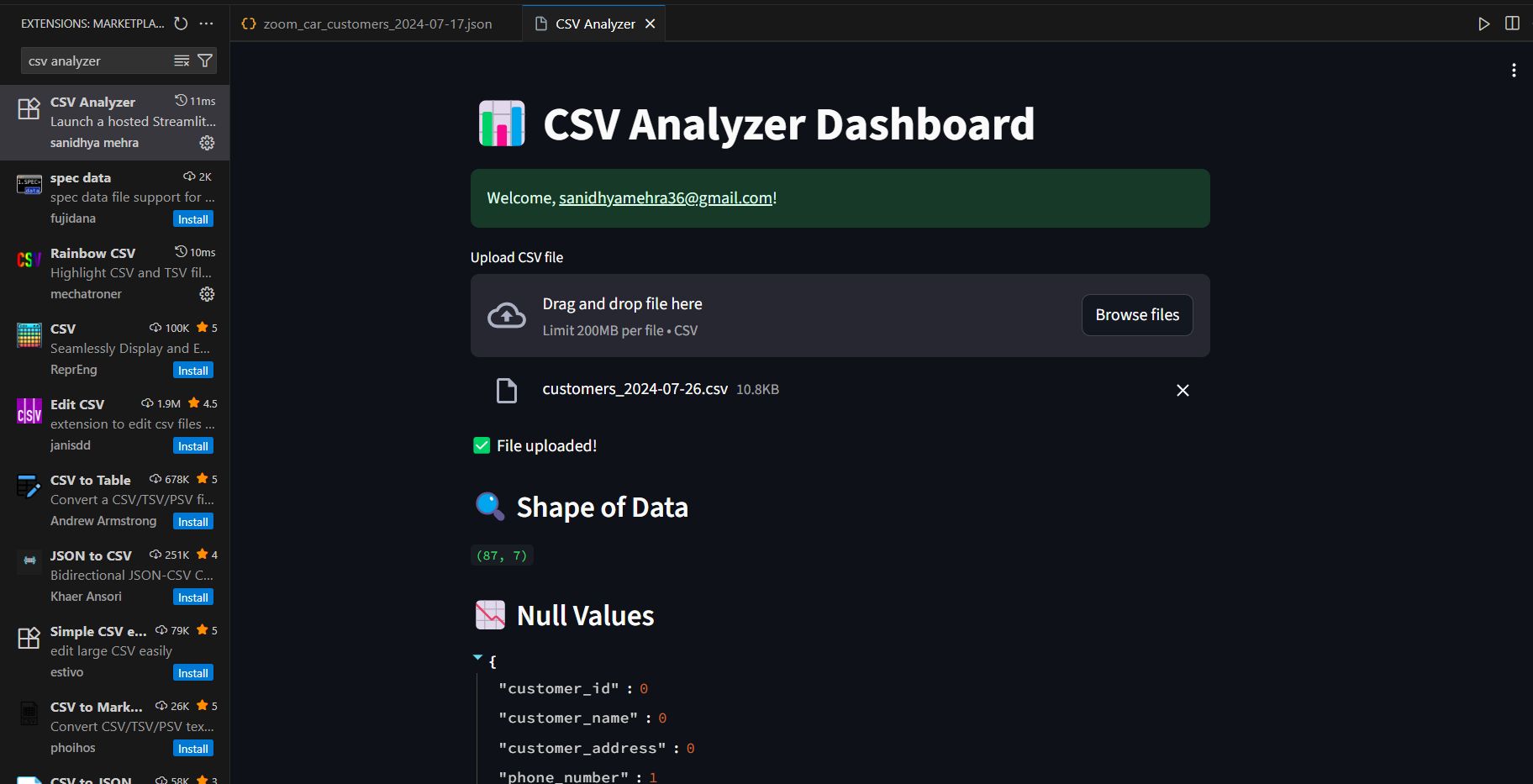The height and width of the screenshot is (784, 1533).
Task: Open the sanidhyamehra36 email link
Action: click(665, 197)
